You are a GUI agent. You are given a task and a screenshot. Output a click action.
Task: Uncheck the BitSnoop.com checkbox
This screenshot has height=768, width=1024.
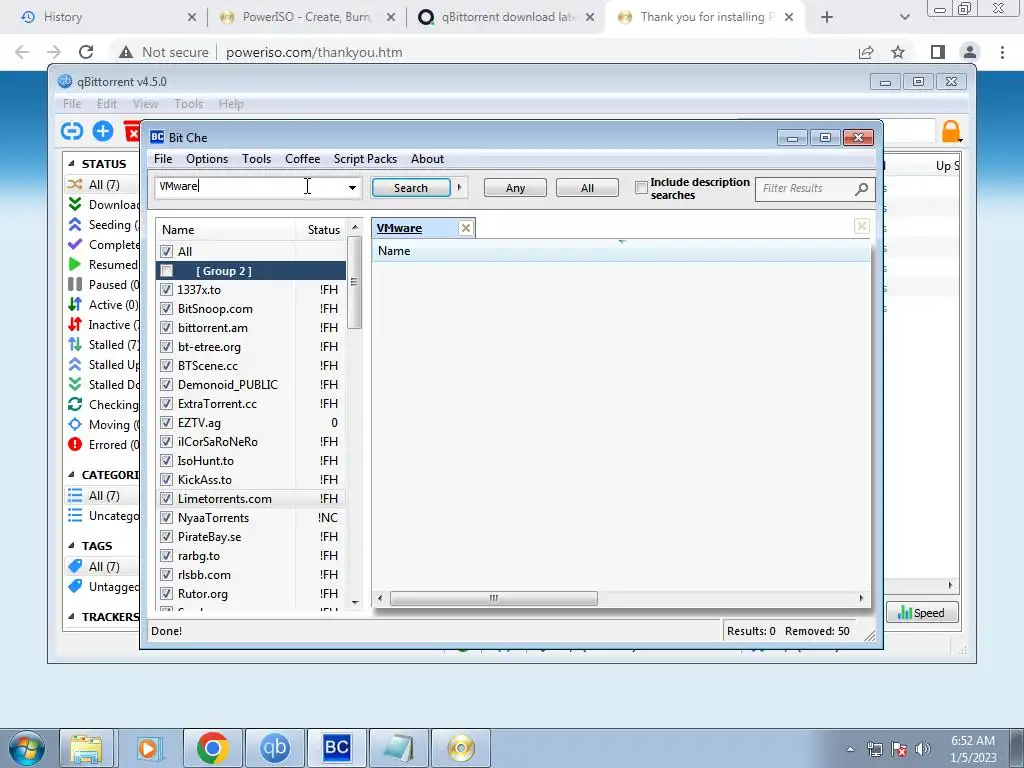click(167, 308)
